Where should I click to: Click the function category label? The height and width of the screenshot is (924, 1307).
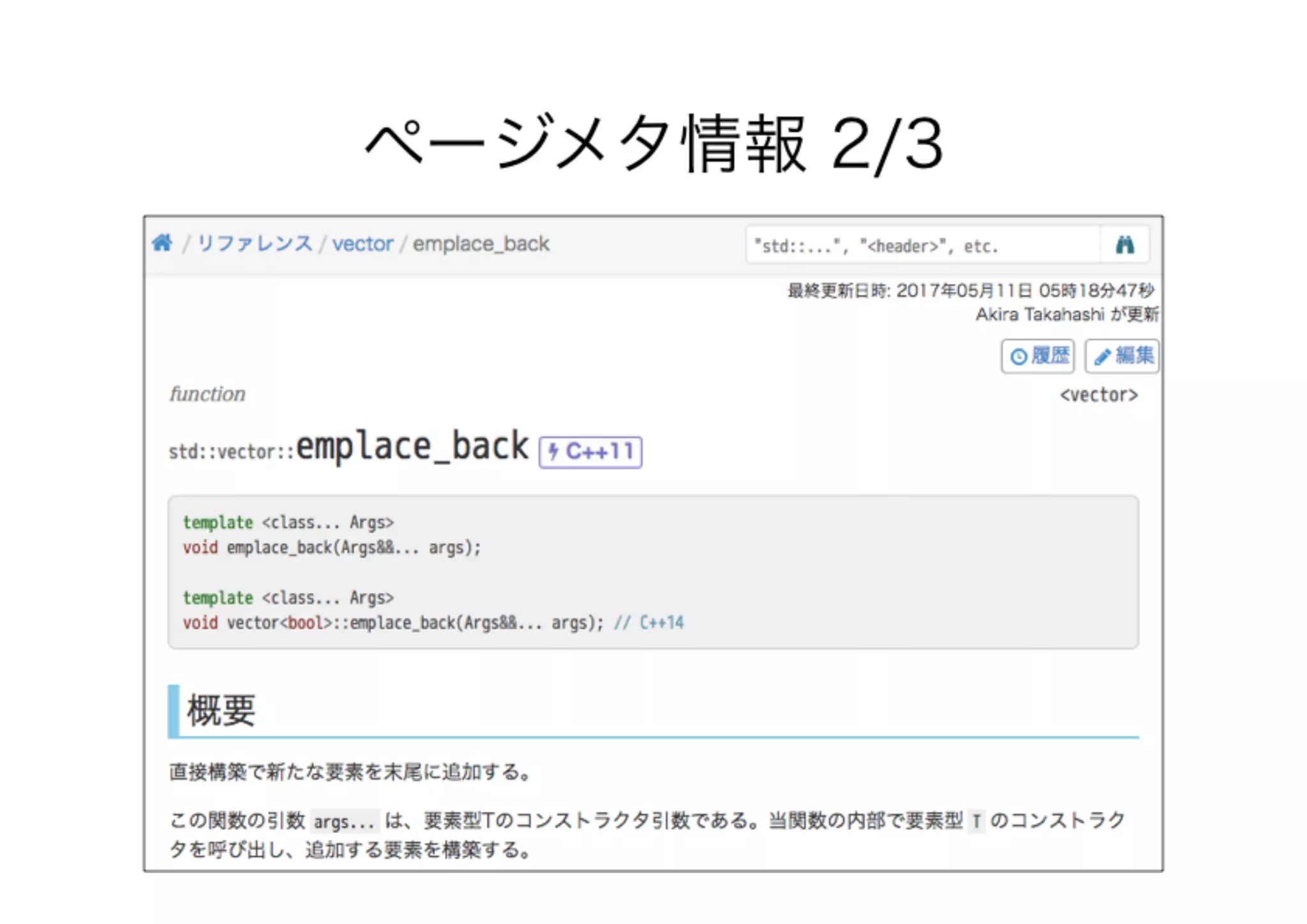pyautogui.click(x=207, y=394)
